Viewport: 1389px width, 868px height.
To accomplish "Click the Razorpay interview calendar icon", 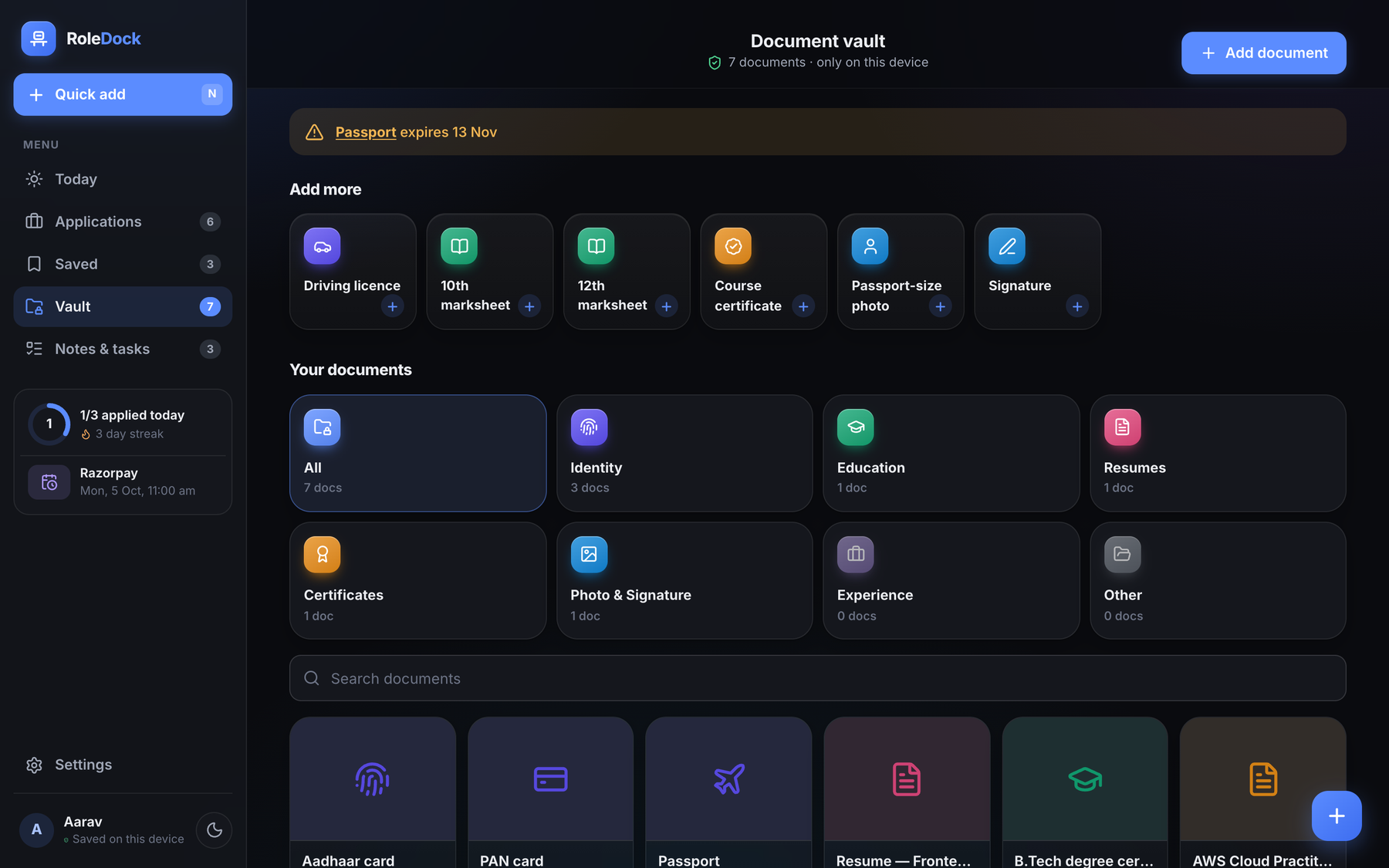I will [x=49, y=482].
